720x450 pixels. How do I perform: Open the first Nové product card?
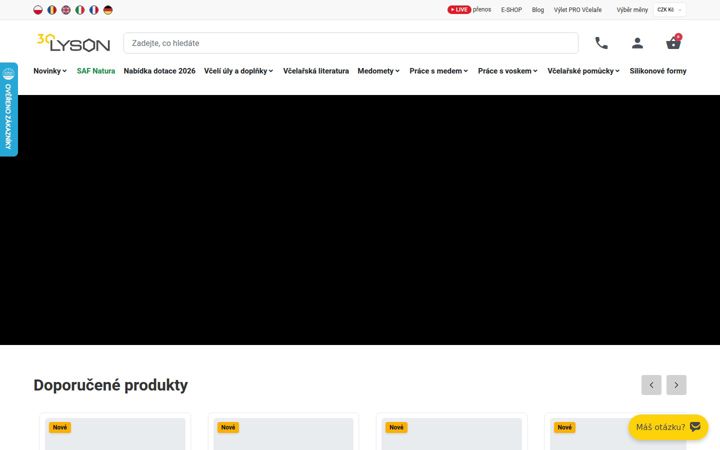(x=115, y=432)
